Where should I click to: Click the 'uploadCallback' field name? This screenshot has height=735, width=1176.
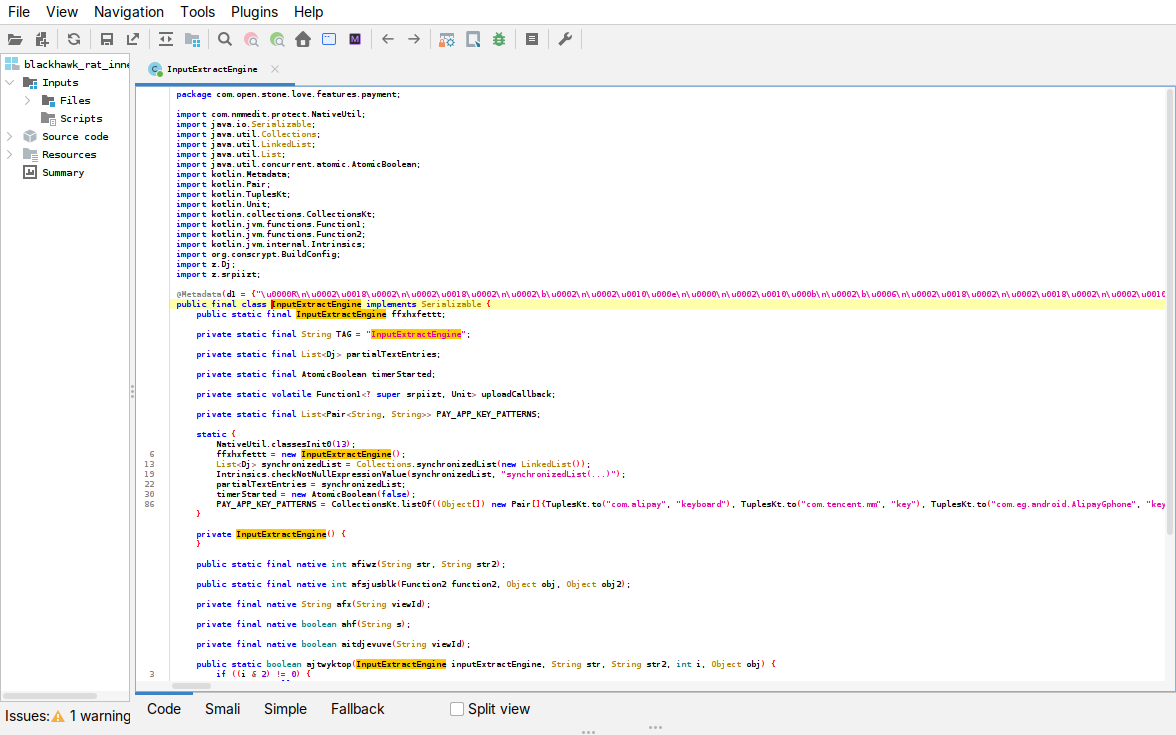click(517, 394)
